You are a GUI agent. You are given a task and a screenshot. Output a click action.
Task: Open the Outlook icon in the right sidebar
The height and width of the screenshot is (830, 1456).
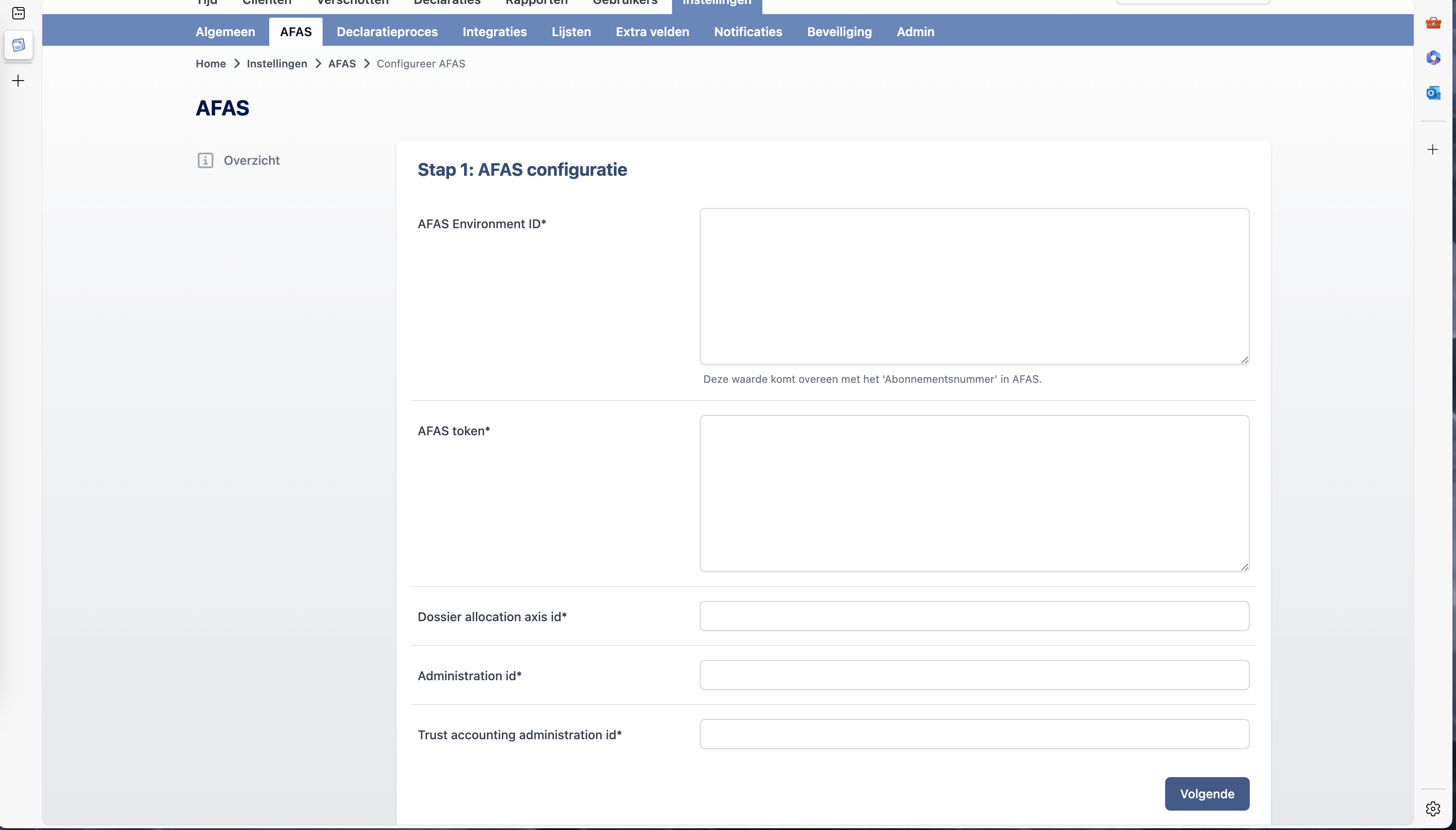(x=1433, y=93)
